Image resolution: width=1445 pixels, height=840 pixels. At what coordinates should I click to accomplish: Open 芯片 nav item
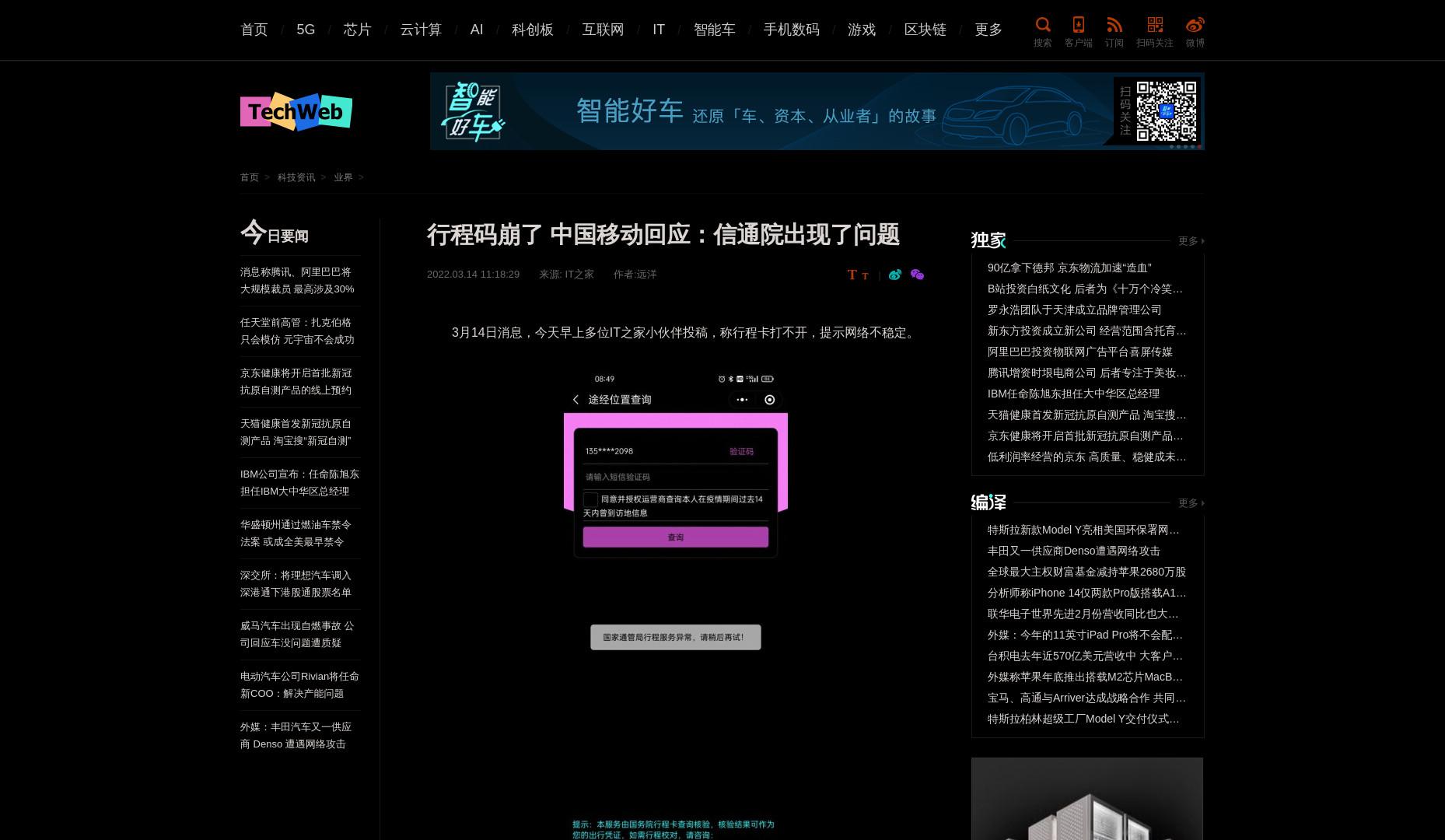point(358,30)
